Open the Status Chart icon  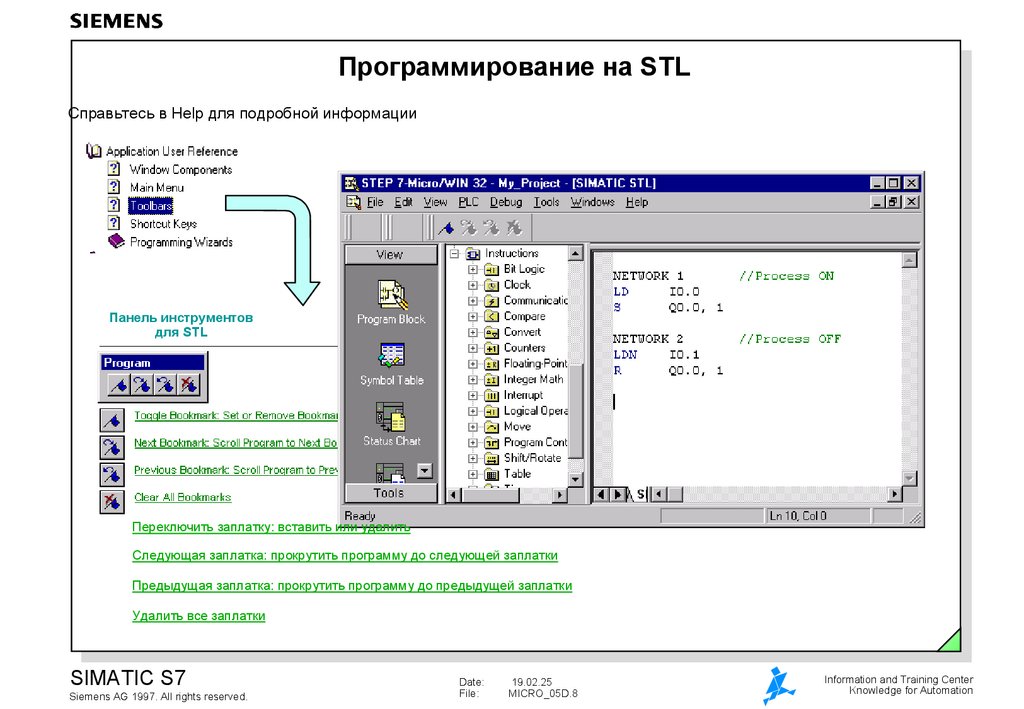pyautogui.click(x=391, y=417)
